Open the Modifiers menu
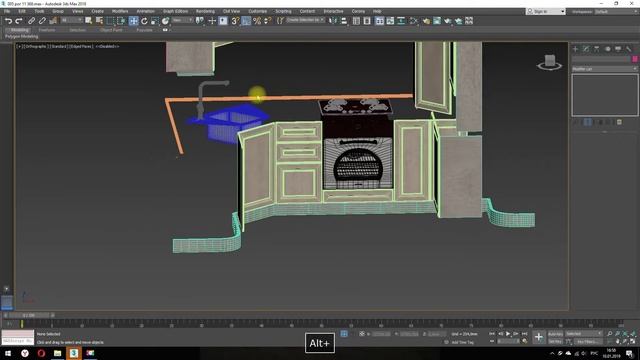The height and width of the screenshot is (360, 640). point(120,11)
